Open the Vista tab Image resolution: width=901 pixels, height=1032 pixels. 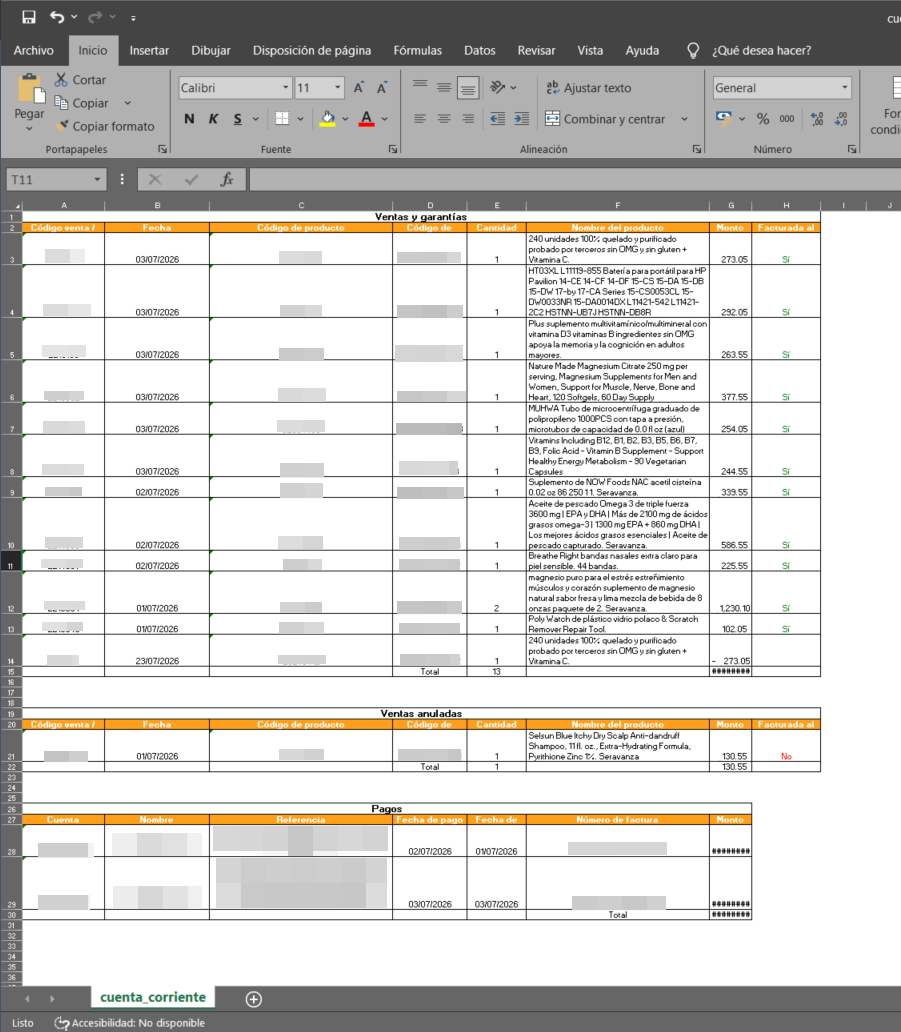(x=590, y=51)
